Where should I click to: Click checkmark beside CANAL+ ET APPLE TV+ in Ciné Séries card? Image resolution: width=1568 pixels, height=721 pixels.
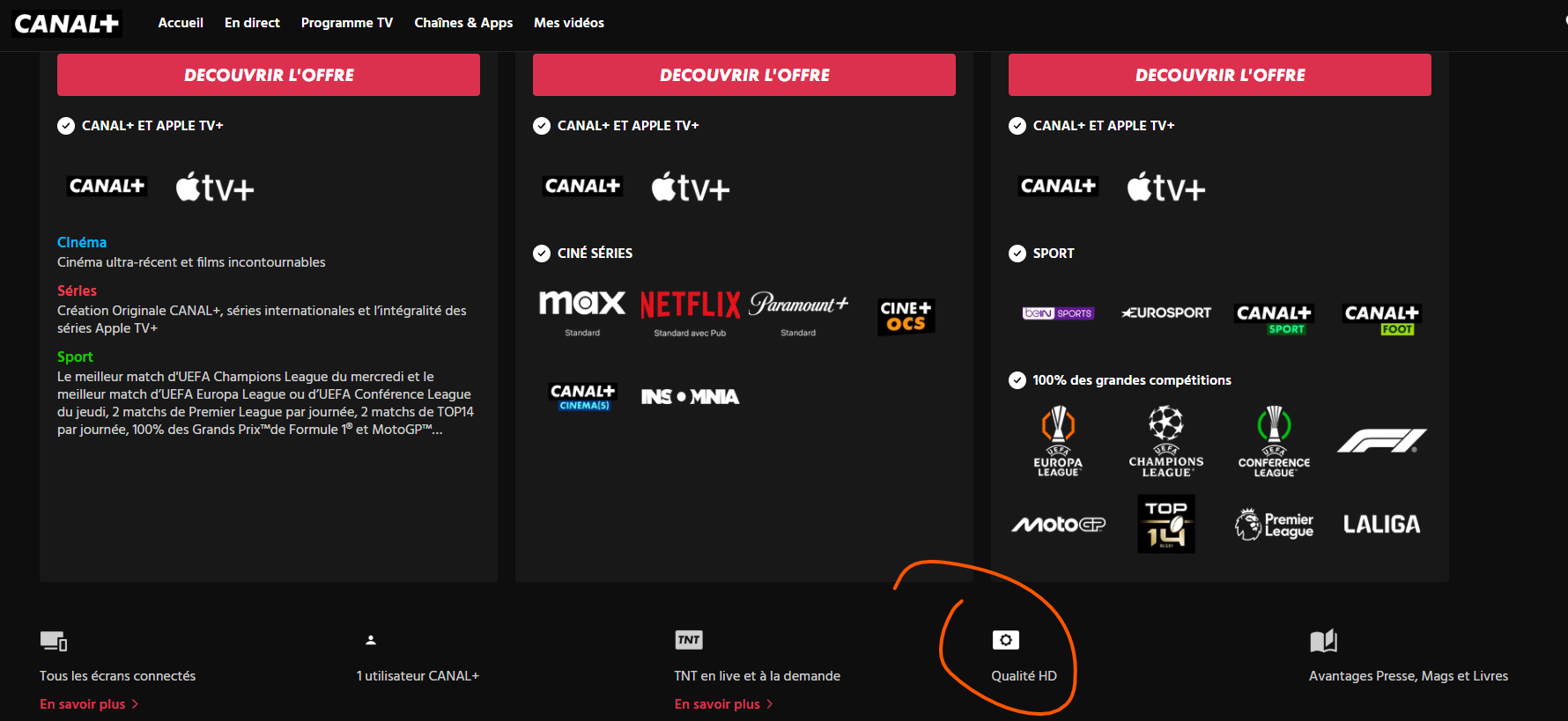click(x=542, y=126)
